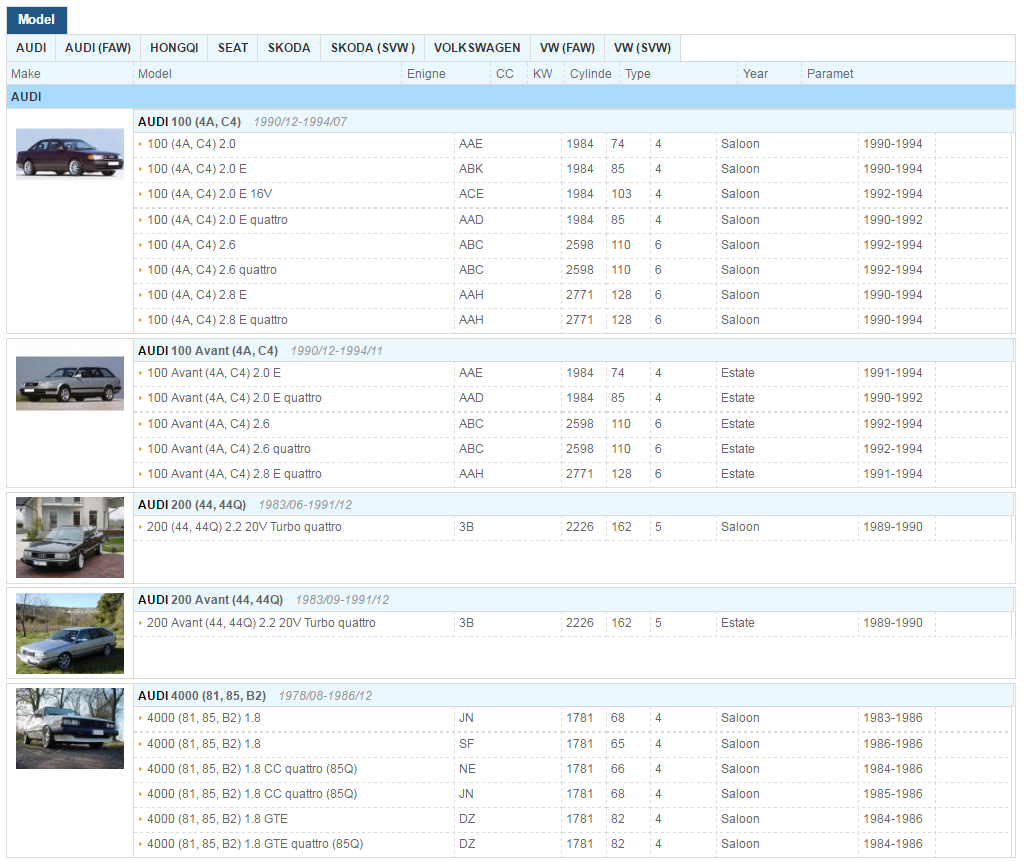Image resolution: width=1024 pixels, height=862 pixels.
Task: Open the SEAT tab
Action: [233, 48]
